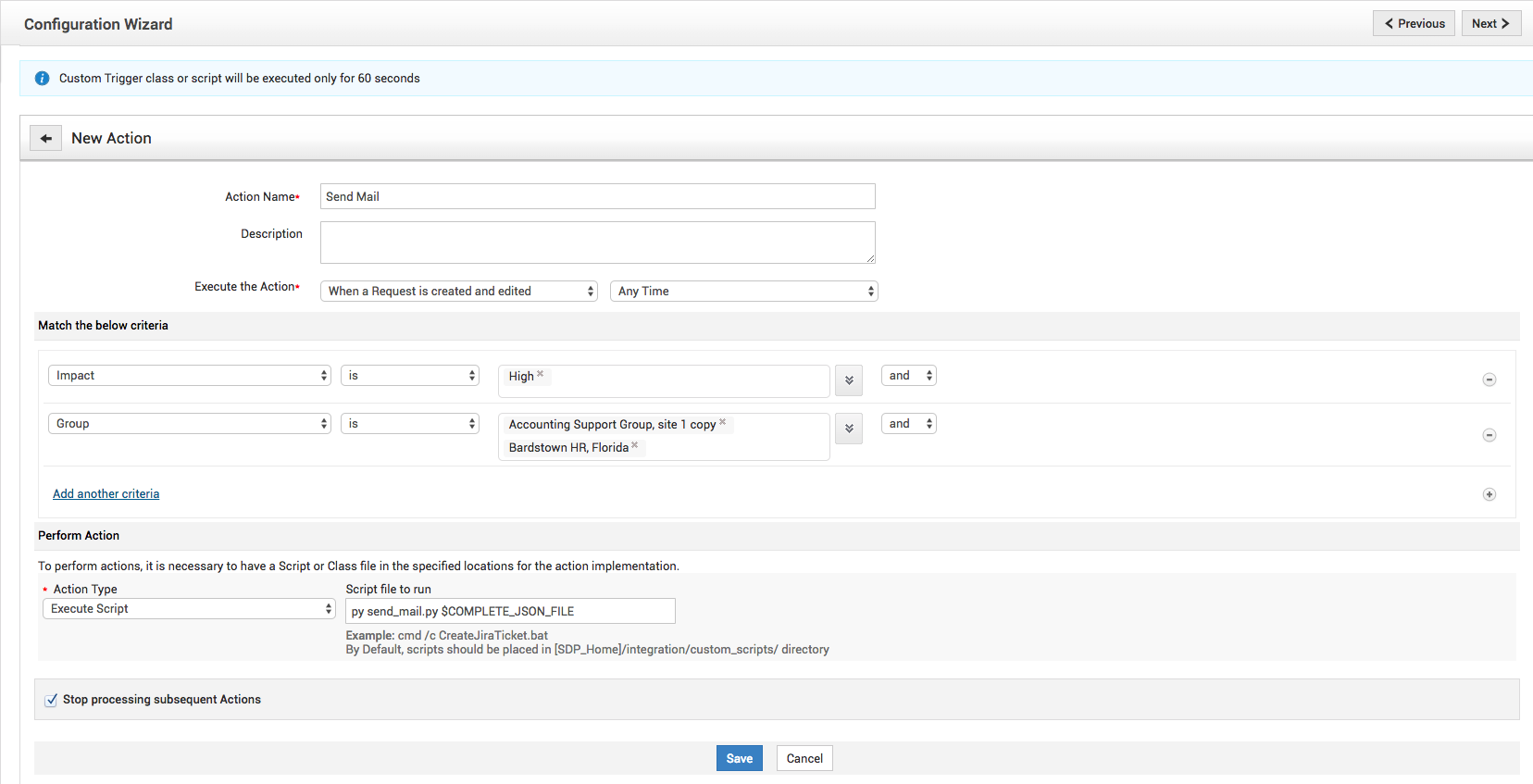This screenshot has height=784, width=1533.
Task: Open the Action Type dropdown
Action: [189, 609]
